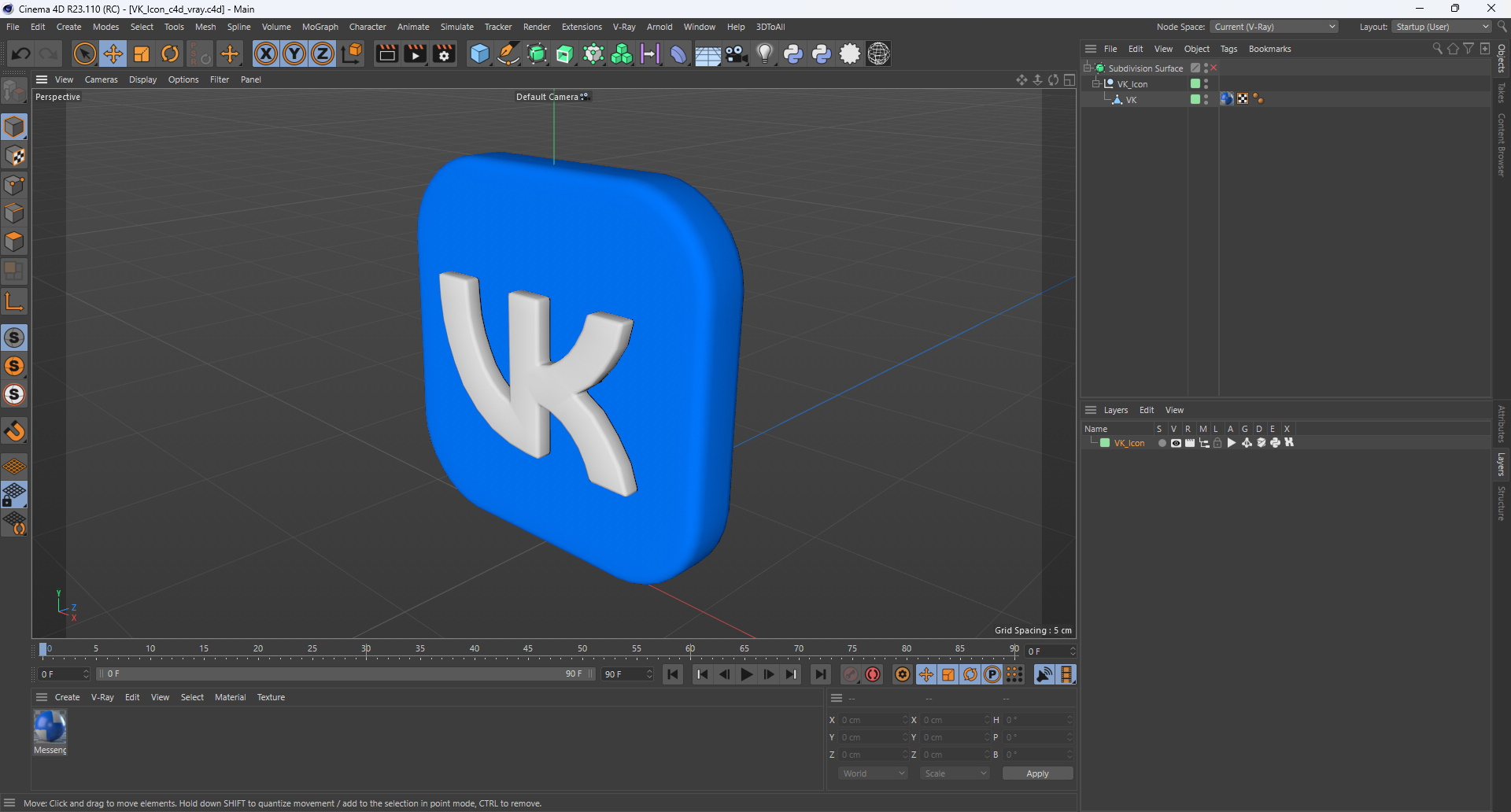Go to start of animation

pyautogui.click(x=673, y=674)
